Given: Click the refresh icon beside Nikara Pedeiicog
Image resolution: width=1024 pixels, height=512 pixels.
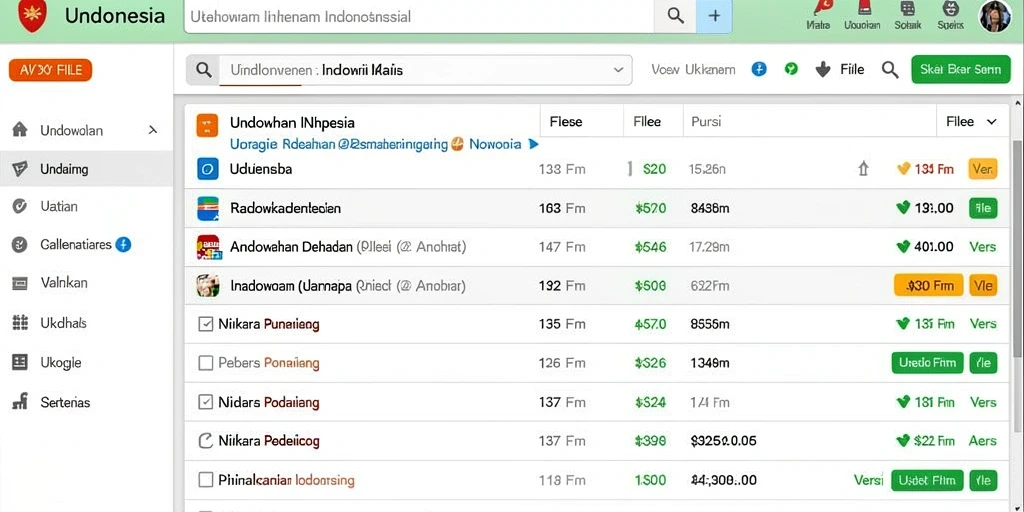Looking at the screenshot, I should 206,441.
